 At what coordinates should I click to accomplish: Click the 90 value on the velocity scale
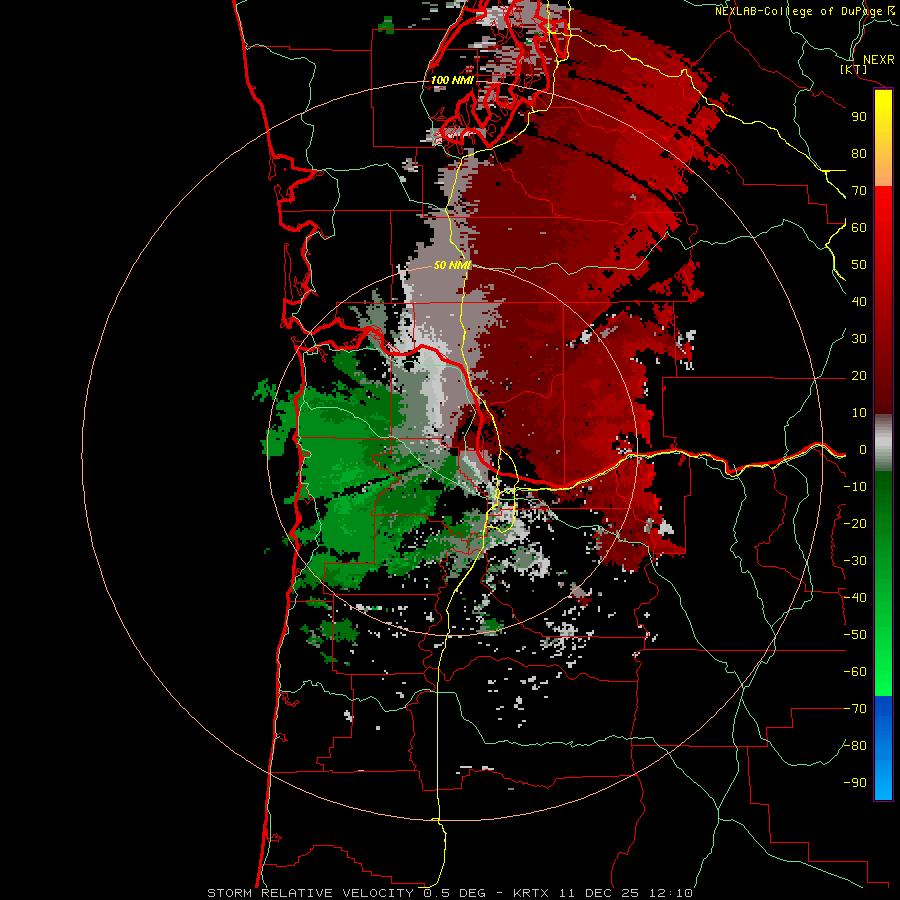point(859,117)
